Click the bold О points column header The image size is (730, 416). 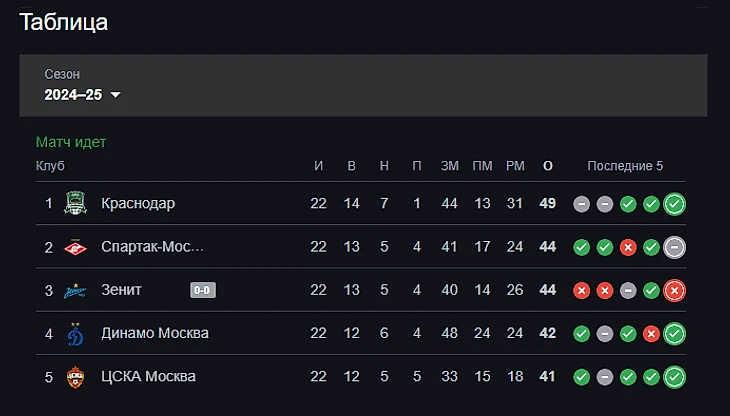[547, 166]
